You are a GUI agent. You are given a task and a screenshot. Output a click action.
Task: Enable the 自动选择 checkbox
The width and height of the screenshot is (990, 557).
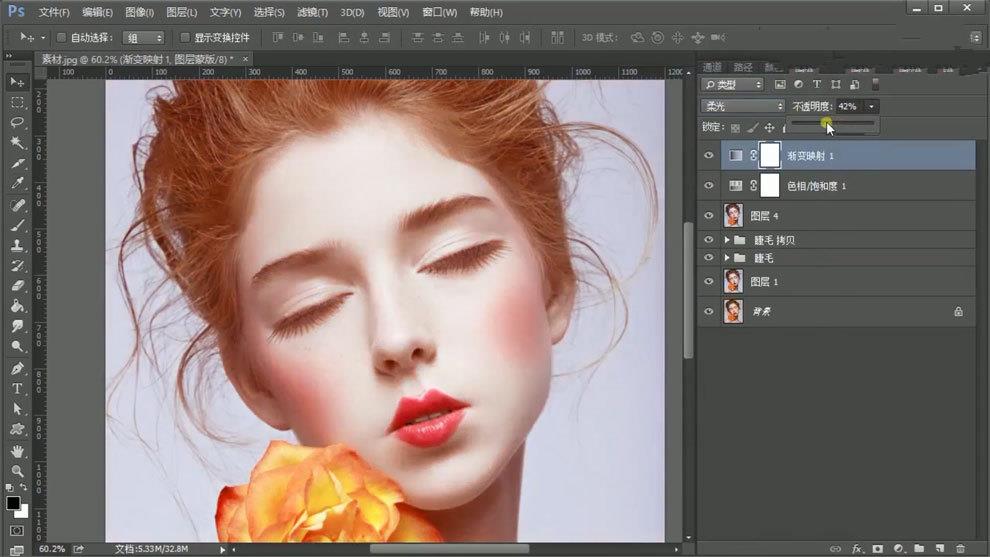[61, 38]
